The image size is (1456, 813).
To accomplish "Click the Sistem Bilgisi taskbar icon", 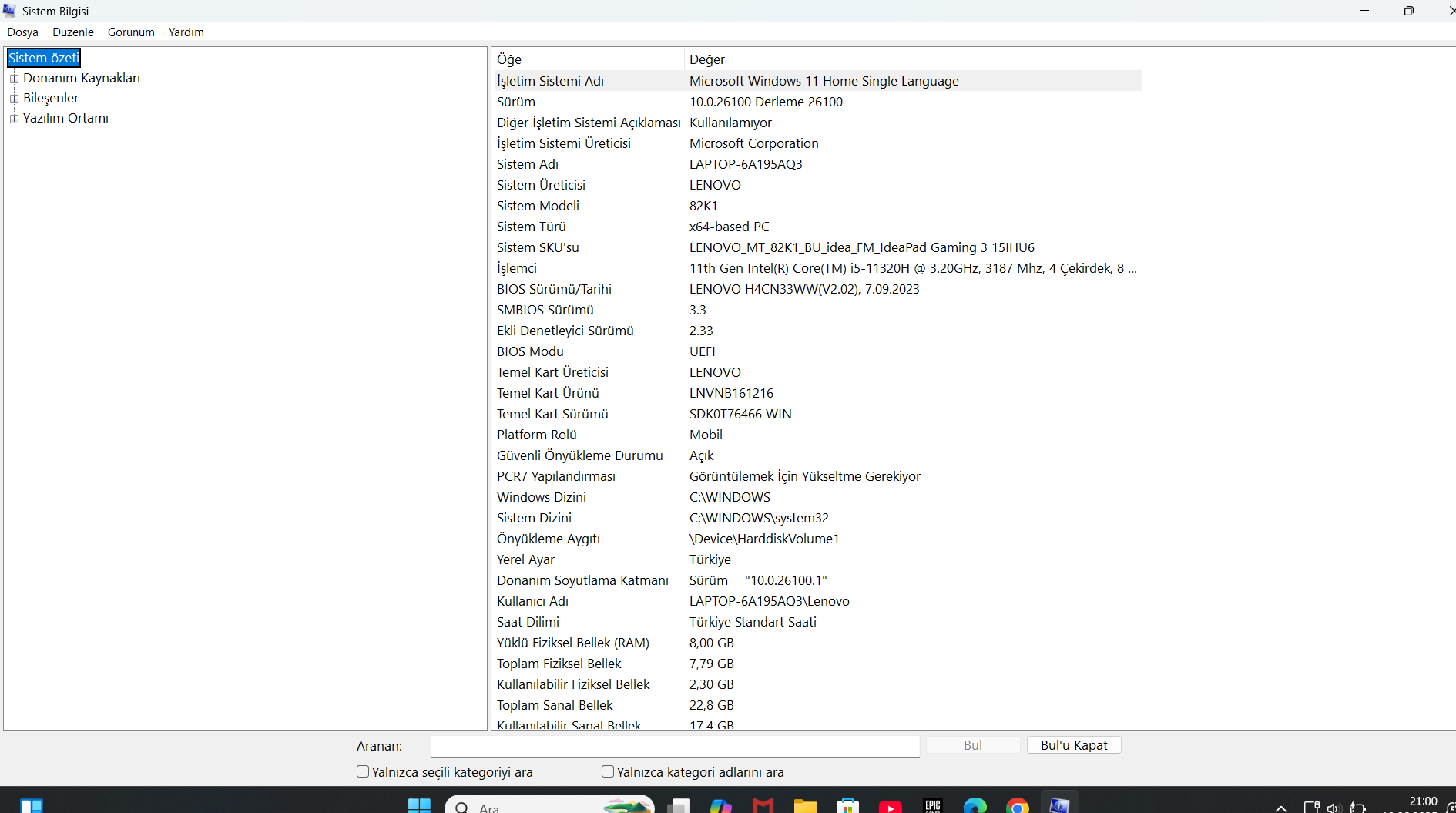I will point(1059,805).
